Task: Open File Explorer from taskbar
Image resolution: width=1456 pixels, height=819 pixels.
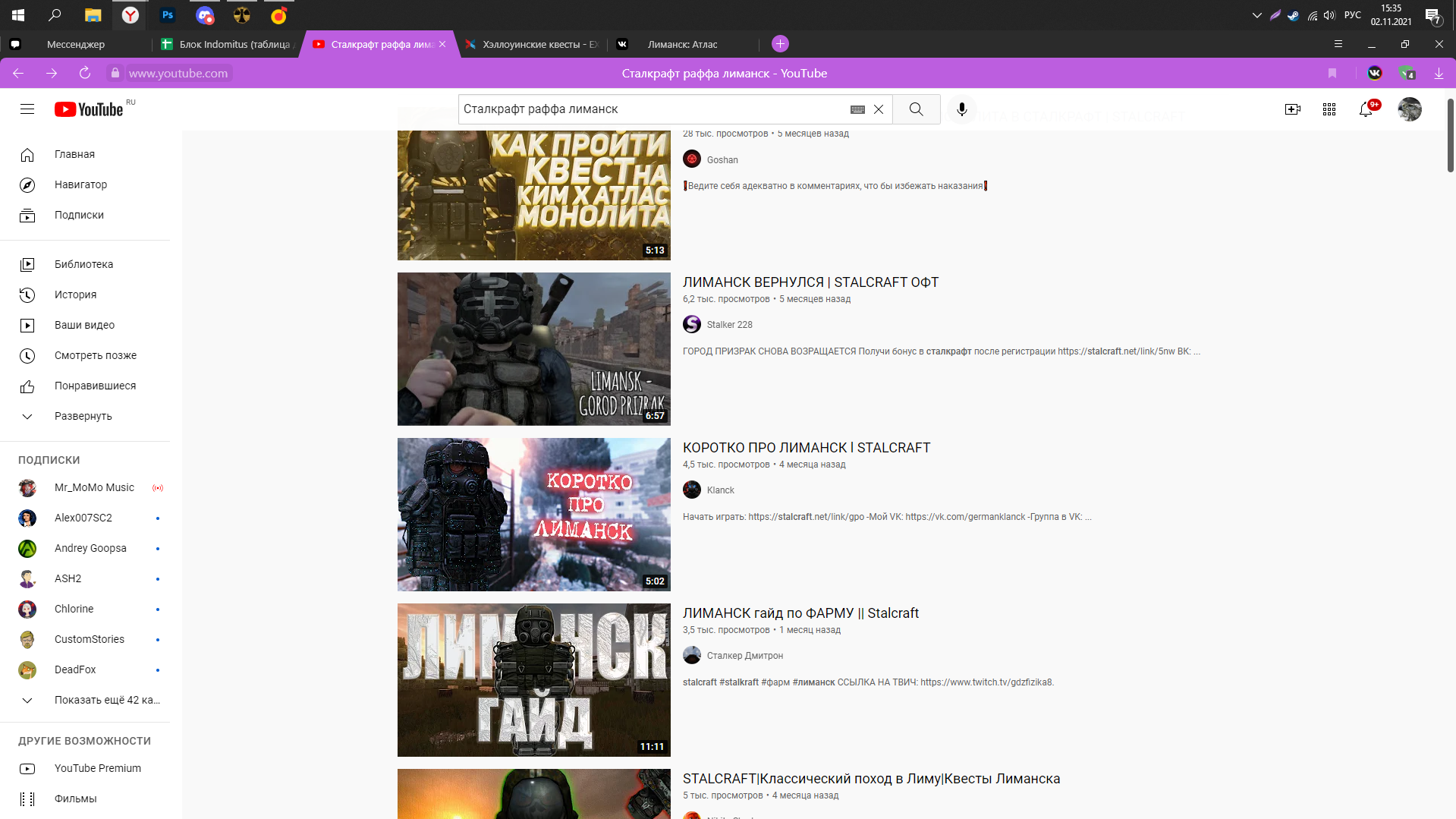Action: click(93, 15)
